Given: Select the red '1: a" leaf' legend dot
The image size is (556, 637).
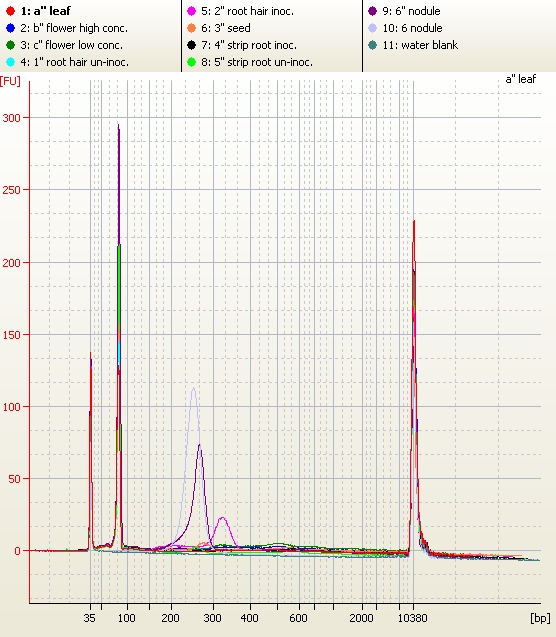Looking at the screenshot, I should click(x=11, y=11).
